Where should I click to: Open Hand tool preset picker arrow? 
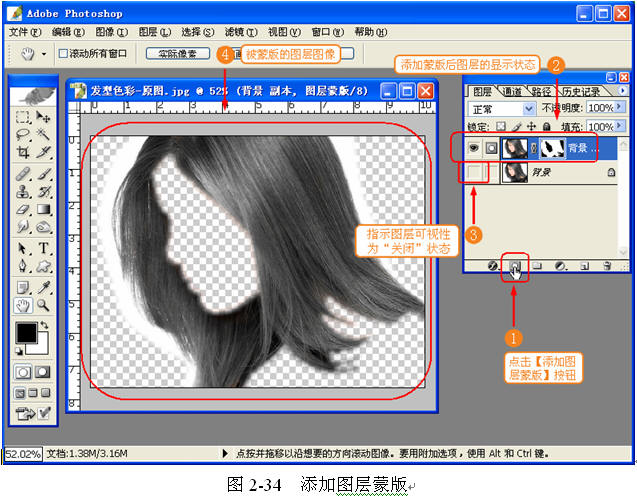[x=44, y=54]
